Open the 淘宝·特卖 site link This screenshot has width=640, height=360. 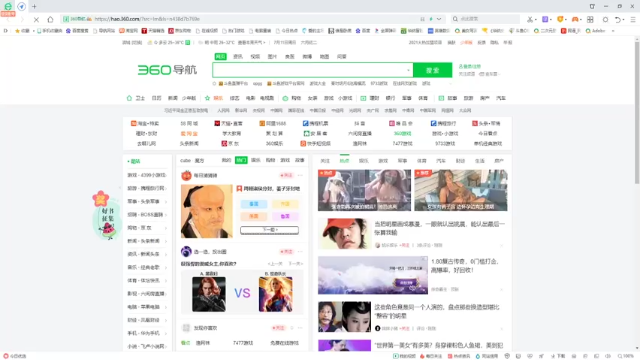[145, 123]
